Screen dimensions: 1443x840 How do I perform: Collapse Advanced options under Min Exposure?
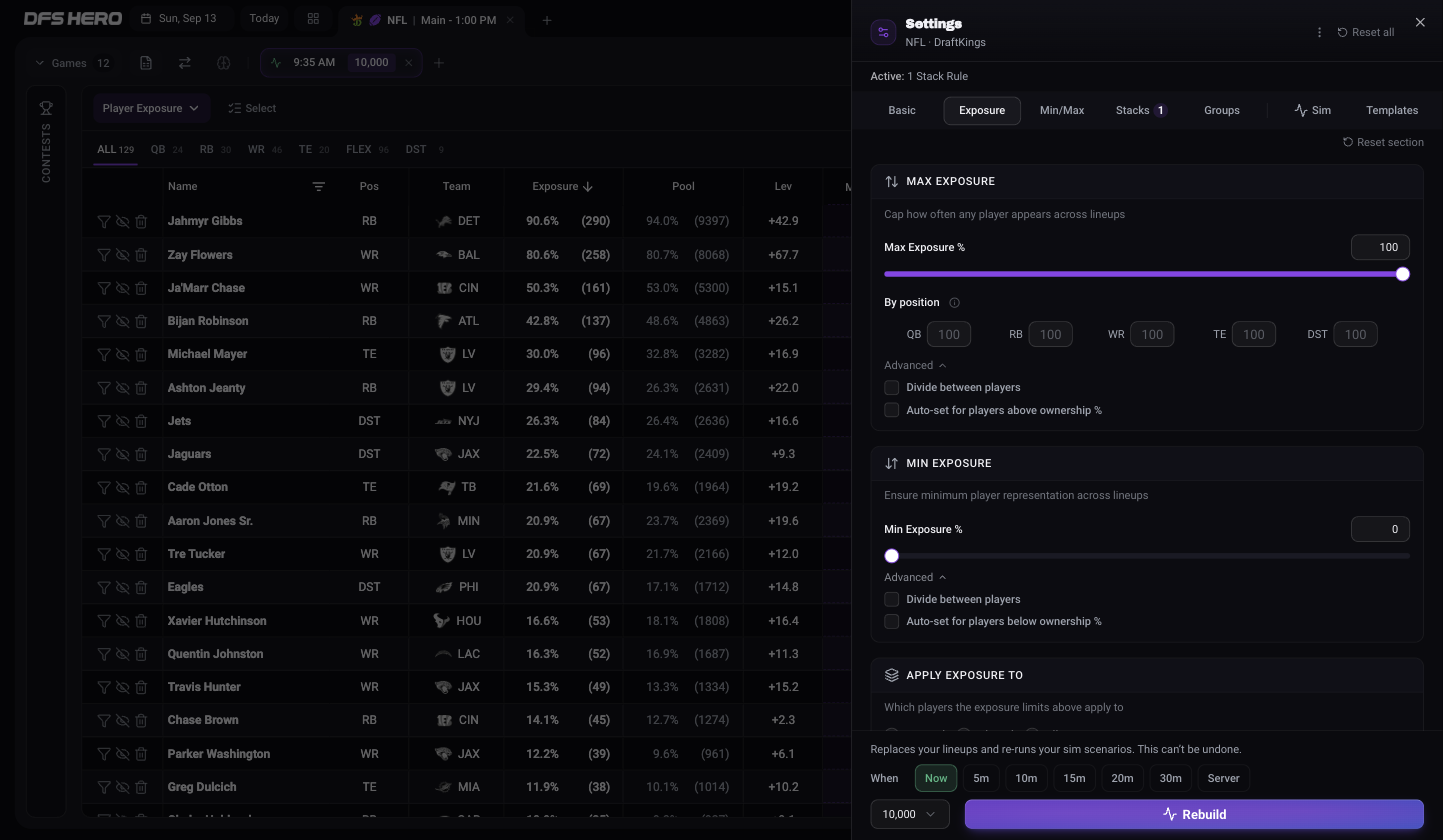(915, 577)
